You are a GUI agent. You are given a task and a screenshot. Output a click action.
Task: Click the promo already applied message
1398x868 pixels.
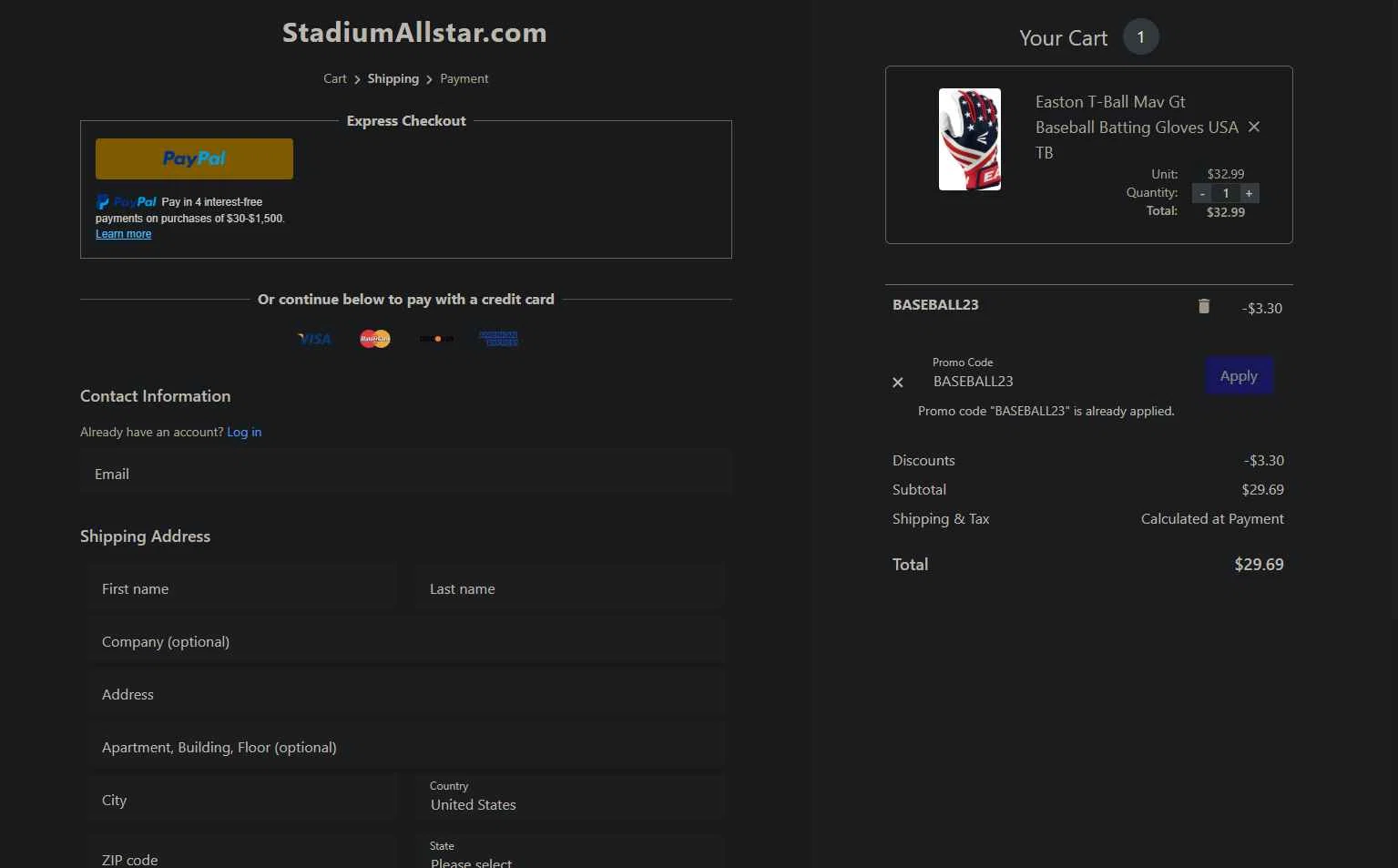pos(1046,411)
